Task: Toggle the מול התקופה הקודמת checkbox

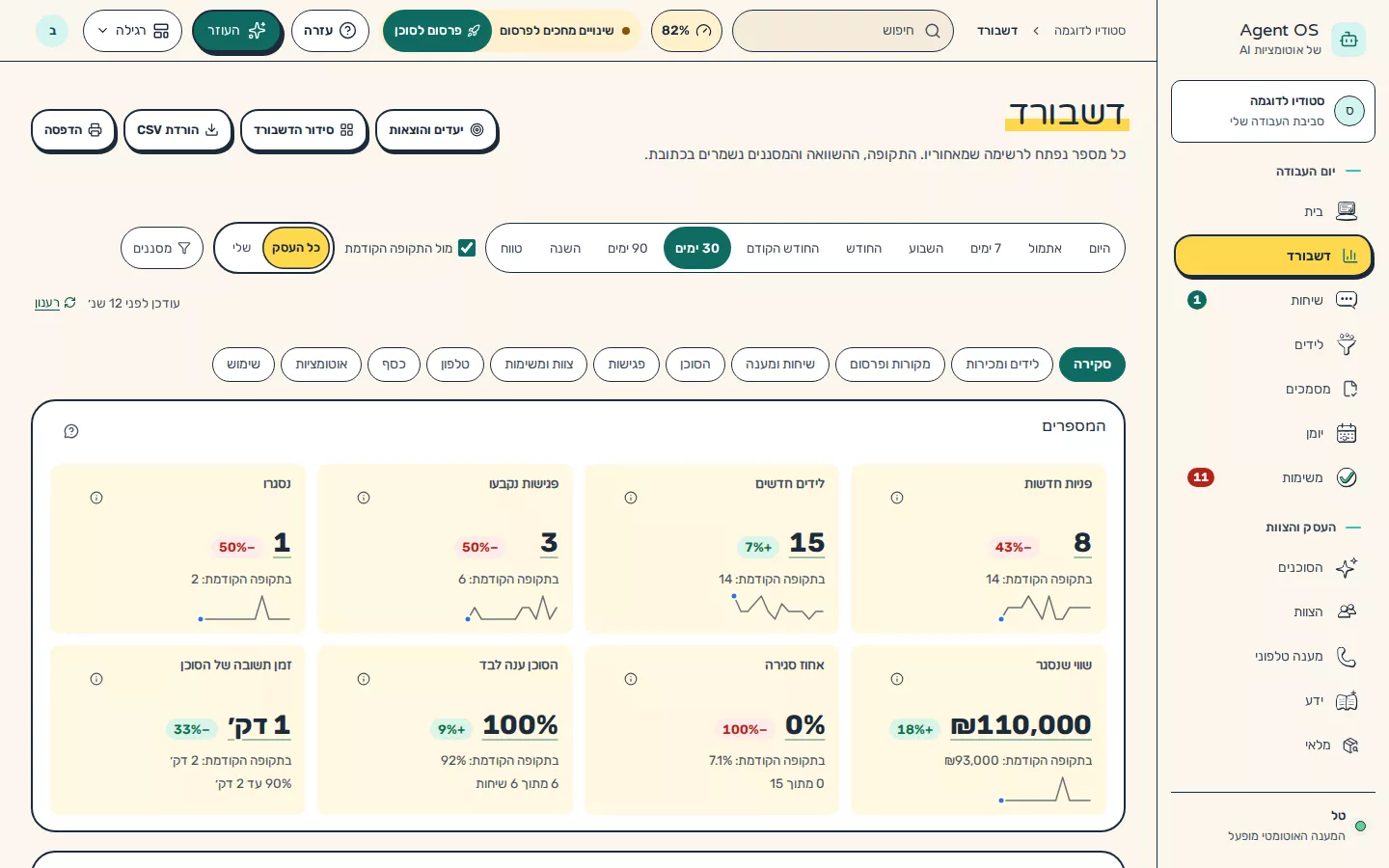Action: [467, 248]
